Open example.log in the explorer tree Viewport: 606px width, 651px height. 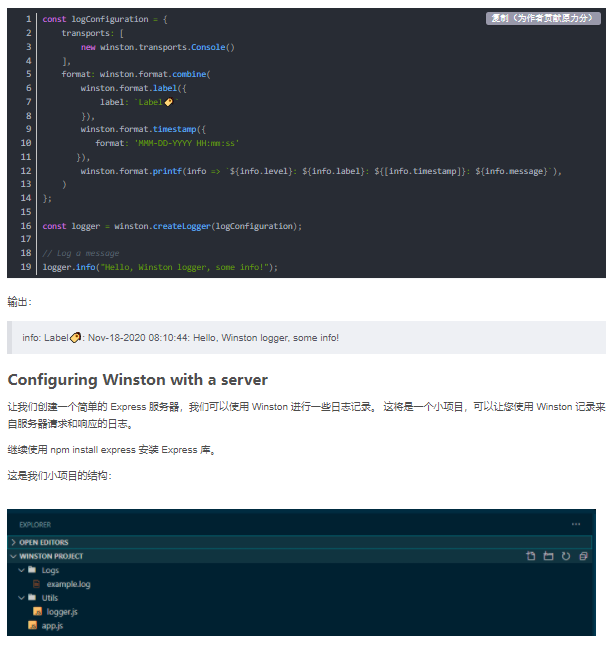click(x=68, y=584)
